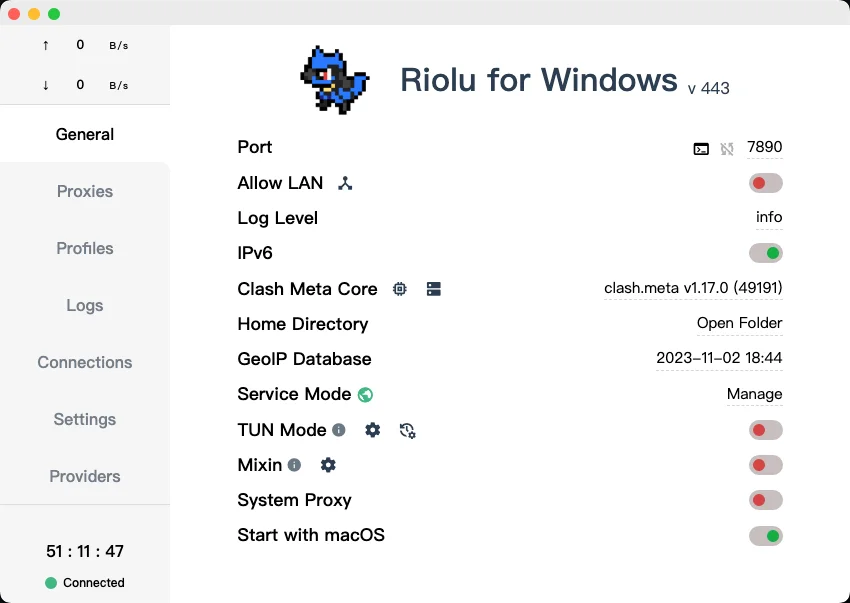Click the terminal icon next to Port
850x603 pixels.
point(701,148)
